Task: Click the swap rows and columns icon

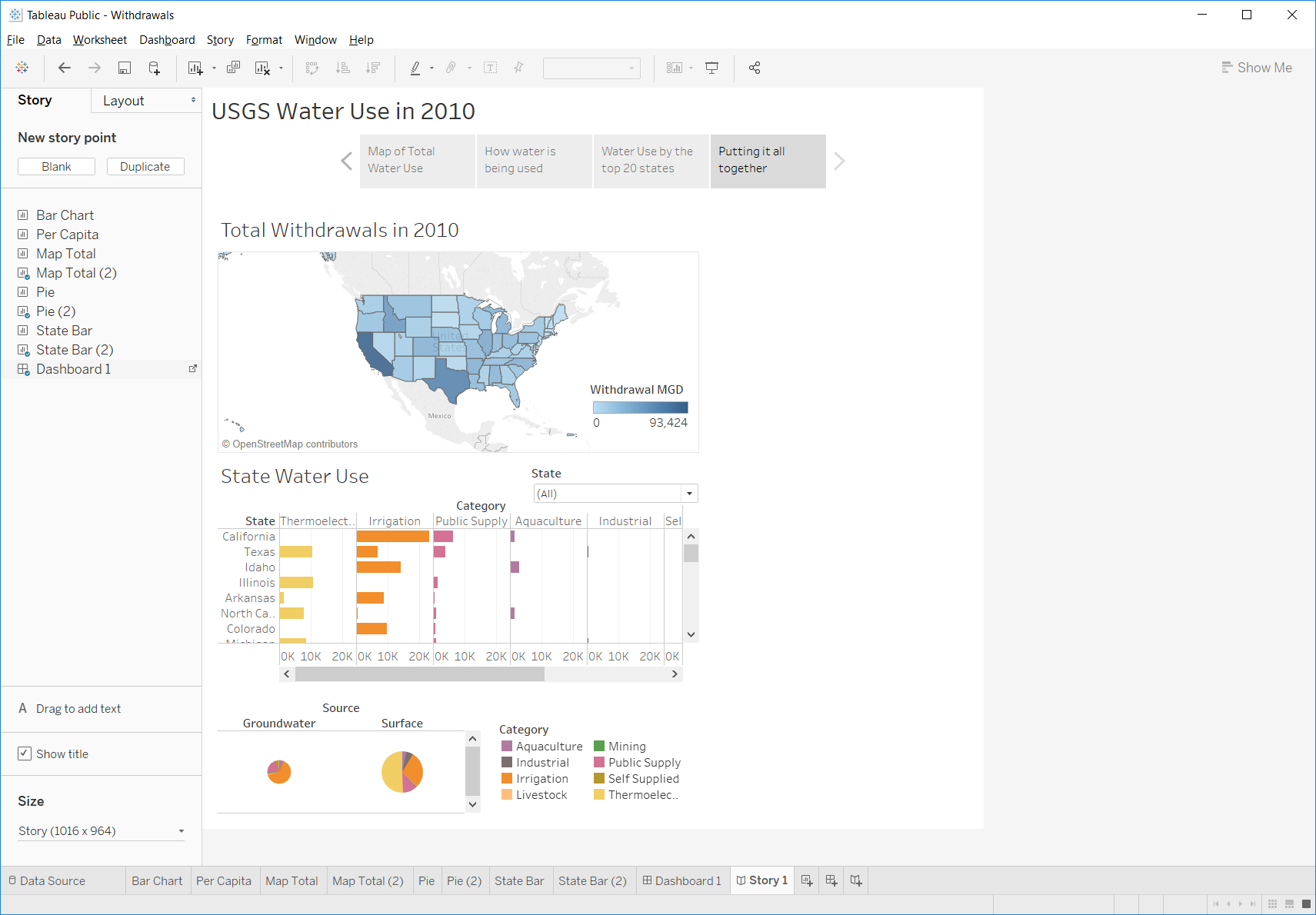Action: pyautogui.click(x=312, y=68)
